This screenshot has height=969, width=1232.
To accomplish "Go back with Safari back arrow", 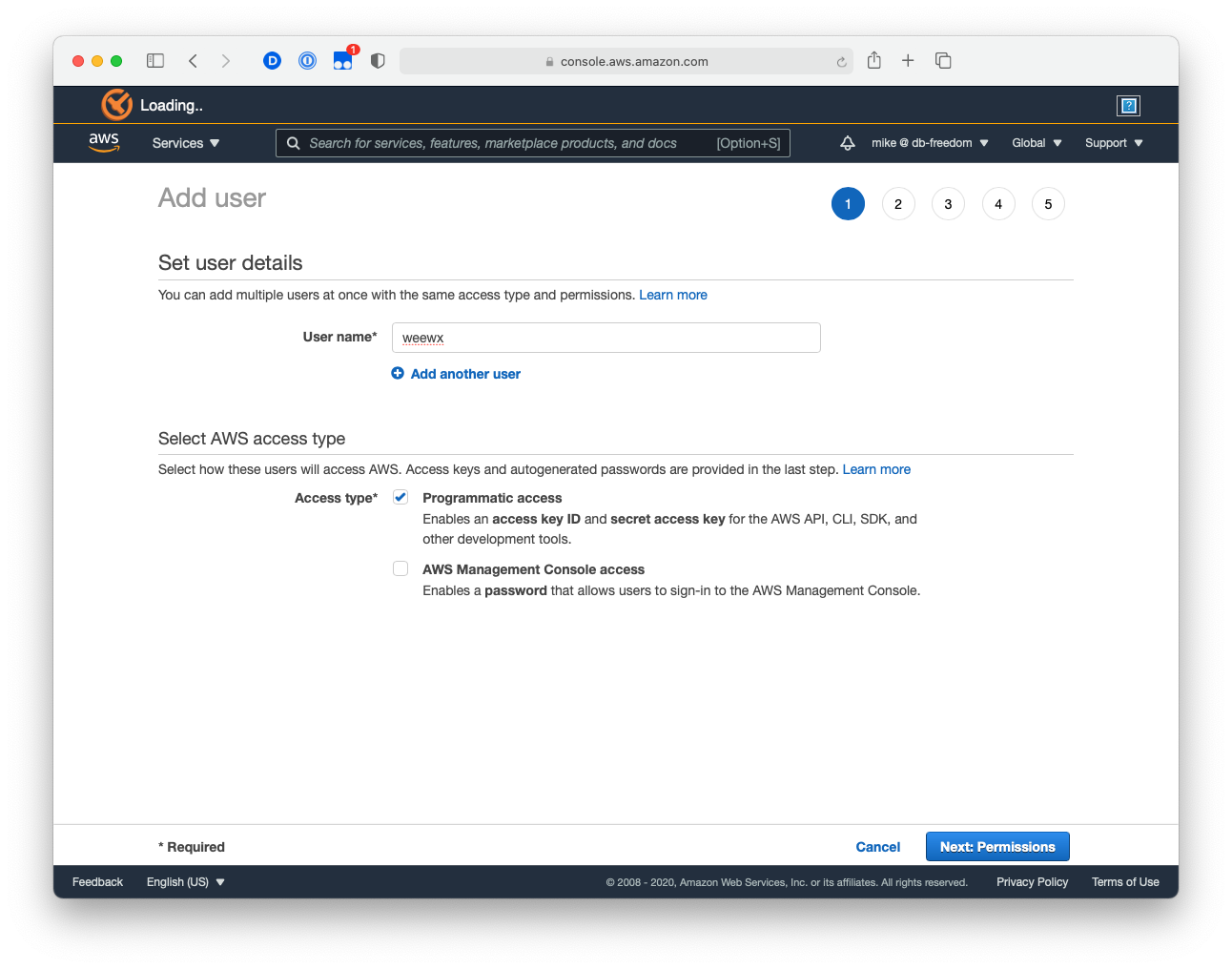I will coord(193,61).
